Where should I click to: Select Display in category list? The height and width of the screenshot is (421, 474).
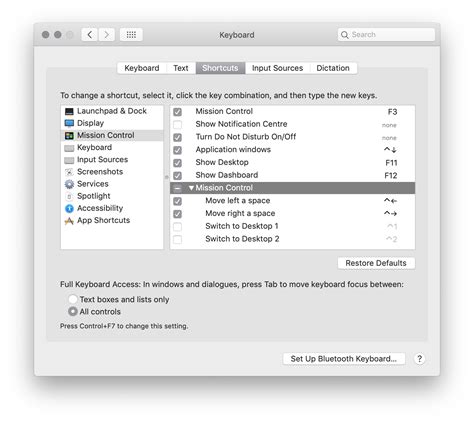[x=112, y=123]
